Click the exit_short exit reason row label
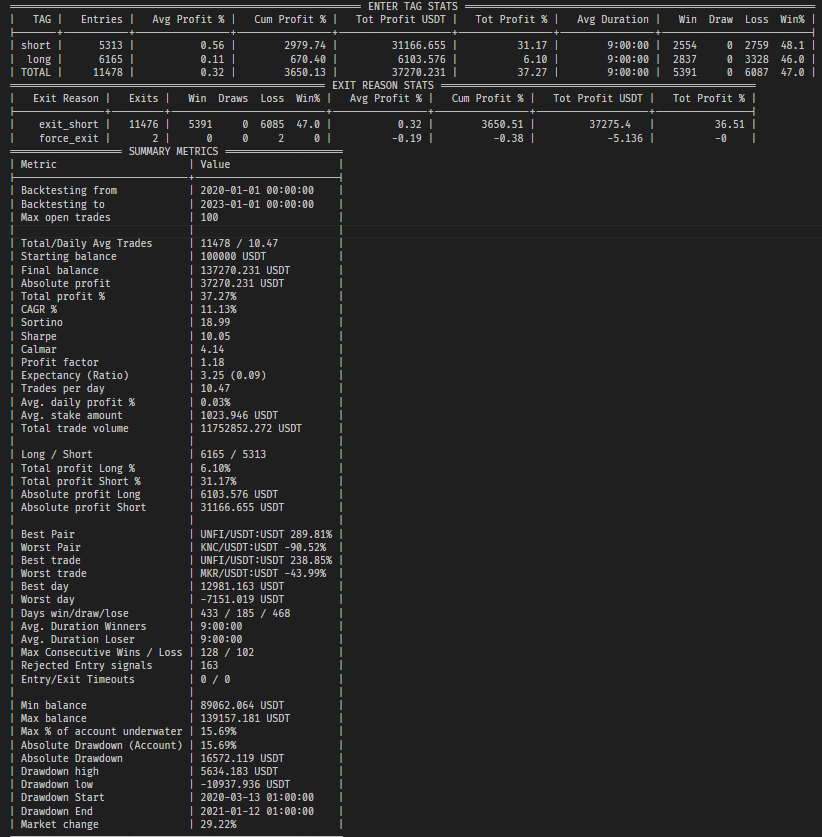The height and width of the screenshot is (837, 822). coord(69,124)
